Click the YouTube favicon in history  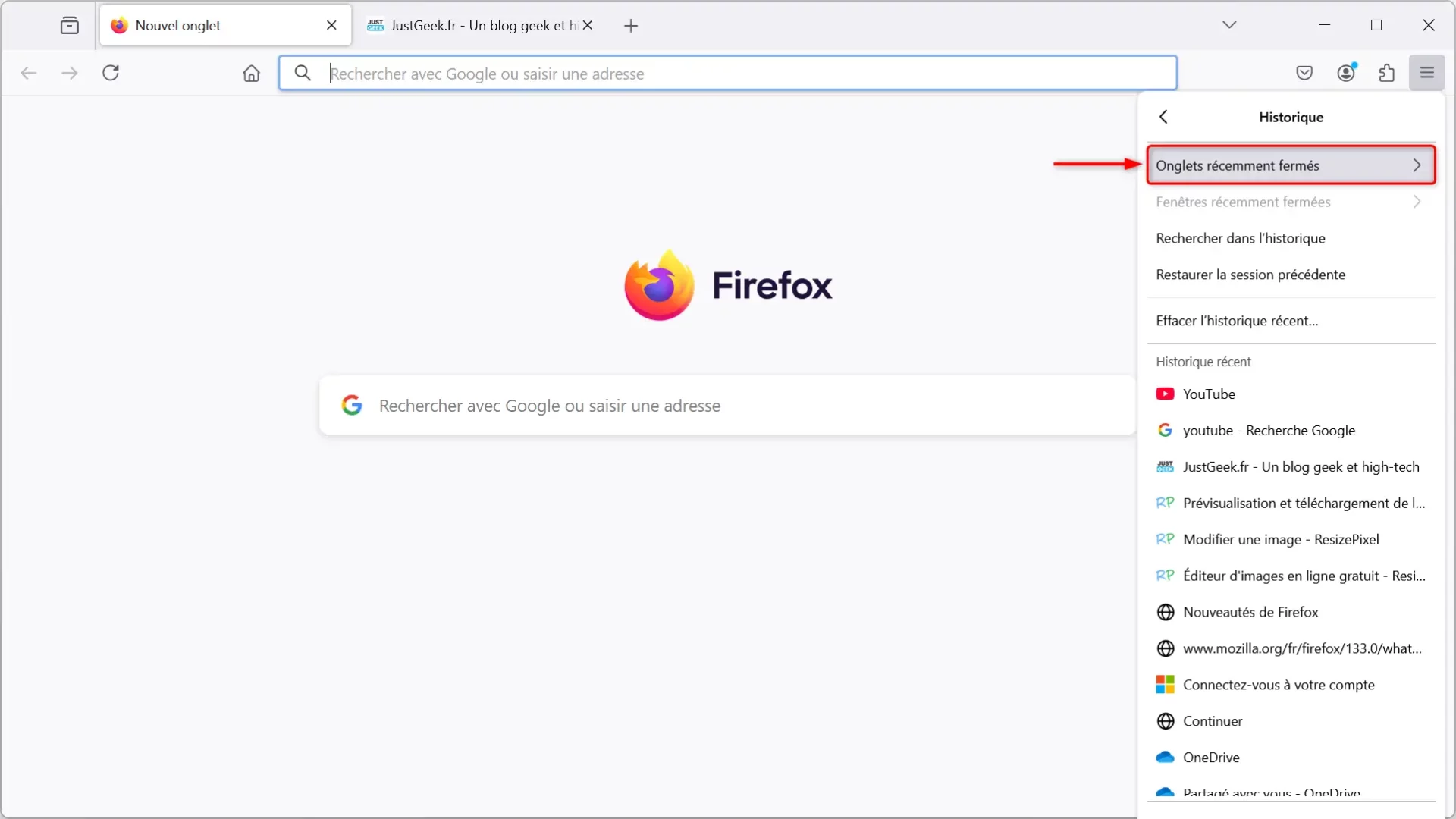1165,394
